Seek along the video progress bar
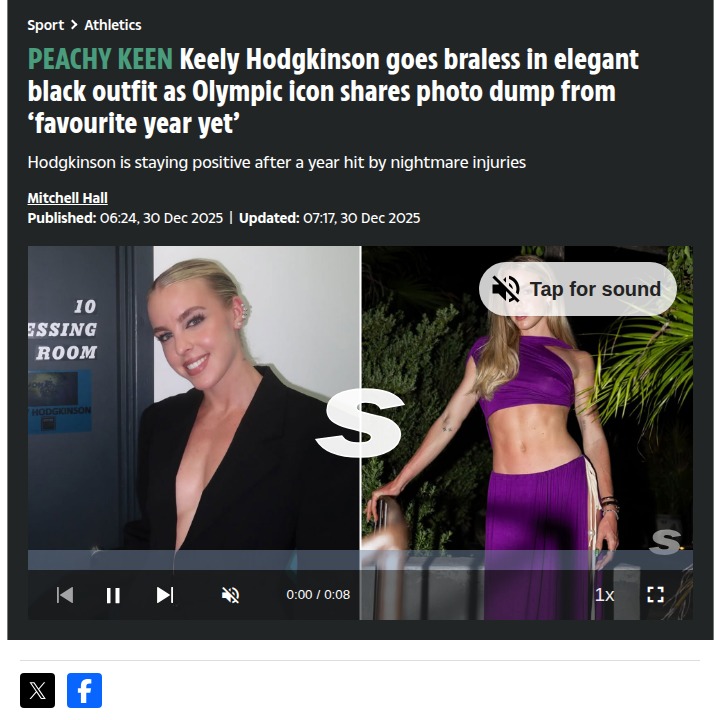Screen dimensions: 720x720 (x=360, y=560)
